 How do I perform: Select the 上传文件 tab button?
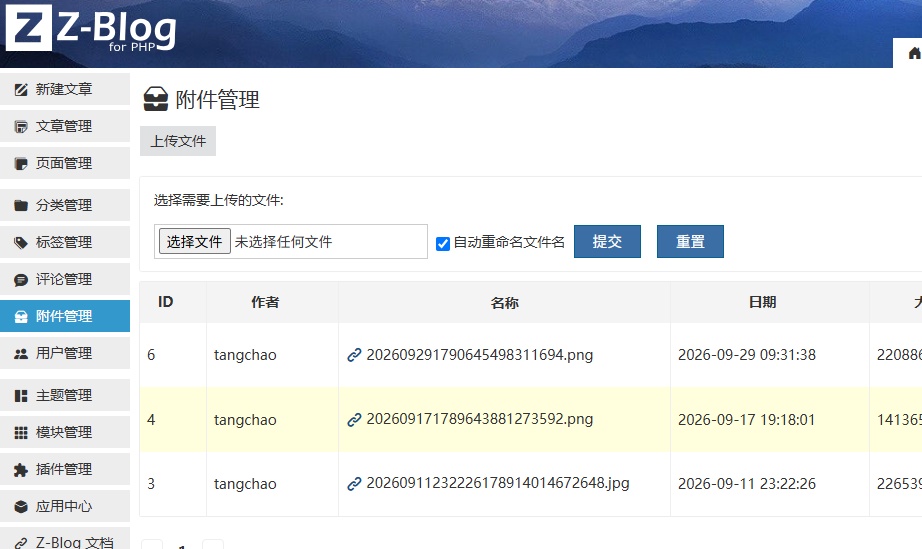[x=178, y=141]
